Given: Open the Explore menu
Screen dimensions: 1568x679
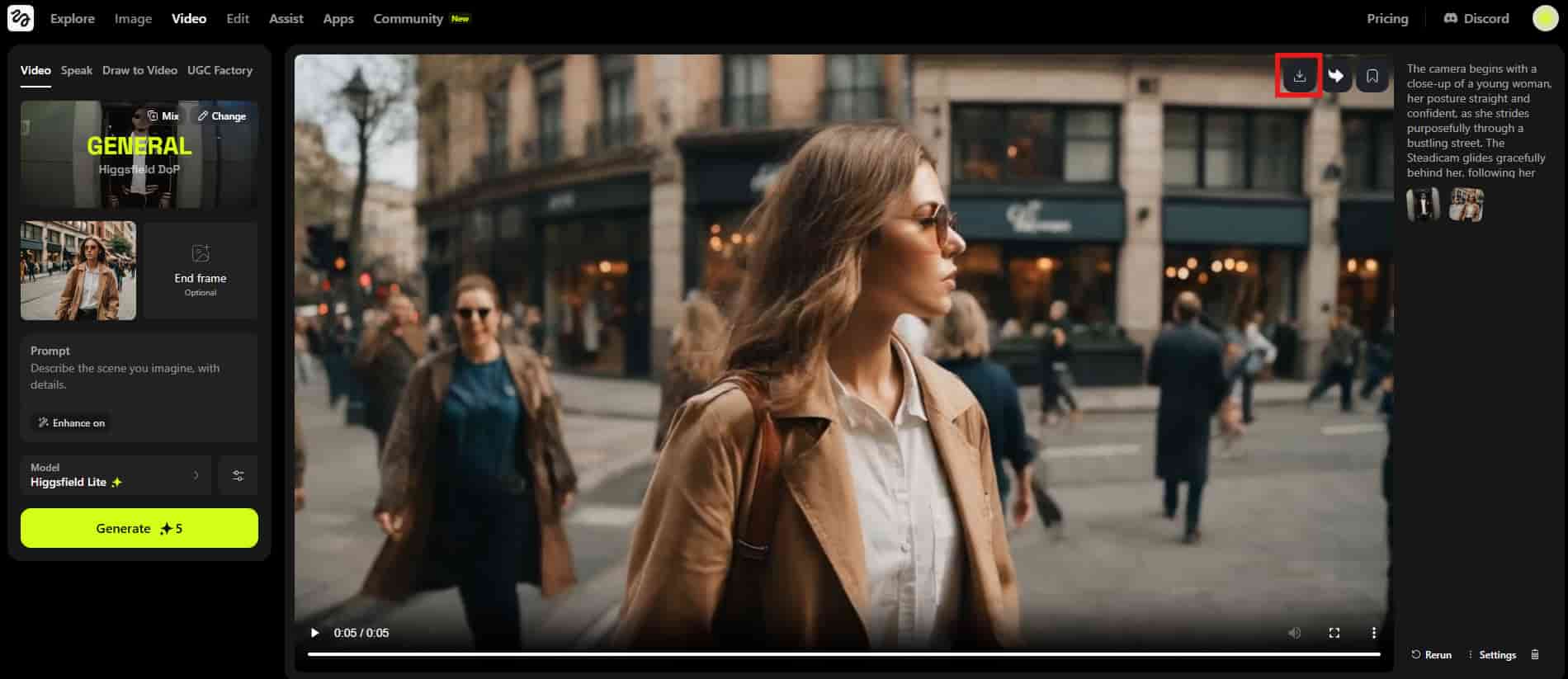Looking at the screenshot, I should 73,18.
